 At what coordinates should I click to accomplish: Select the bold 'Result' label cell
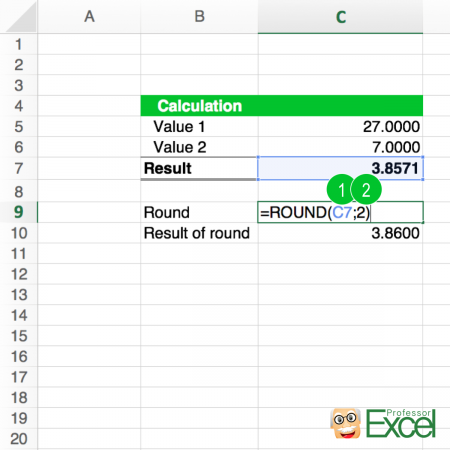[x=199, y=168]
